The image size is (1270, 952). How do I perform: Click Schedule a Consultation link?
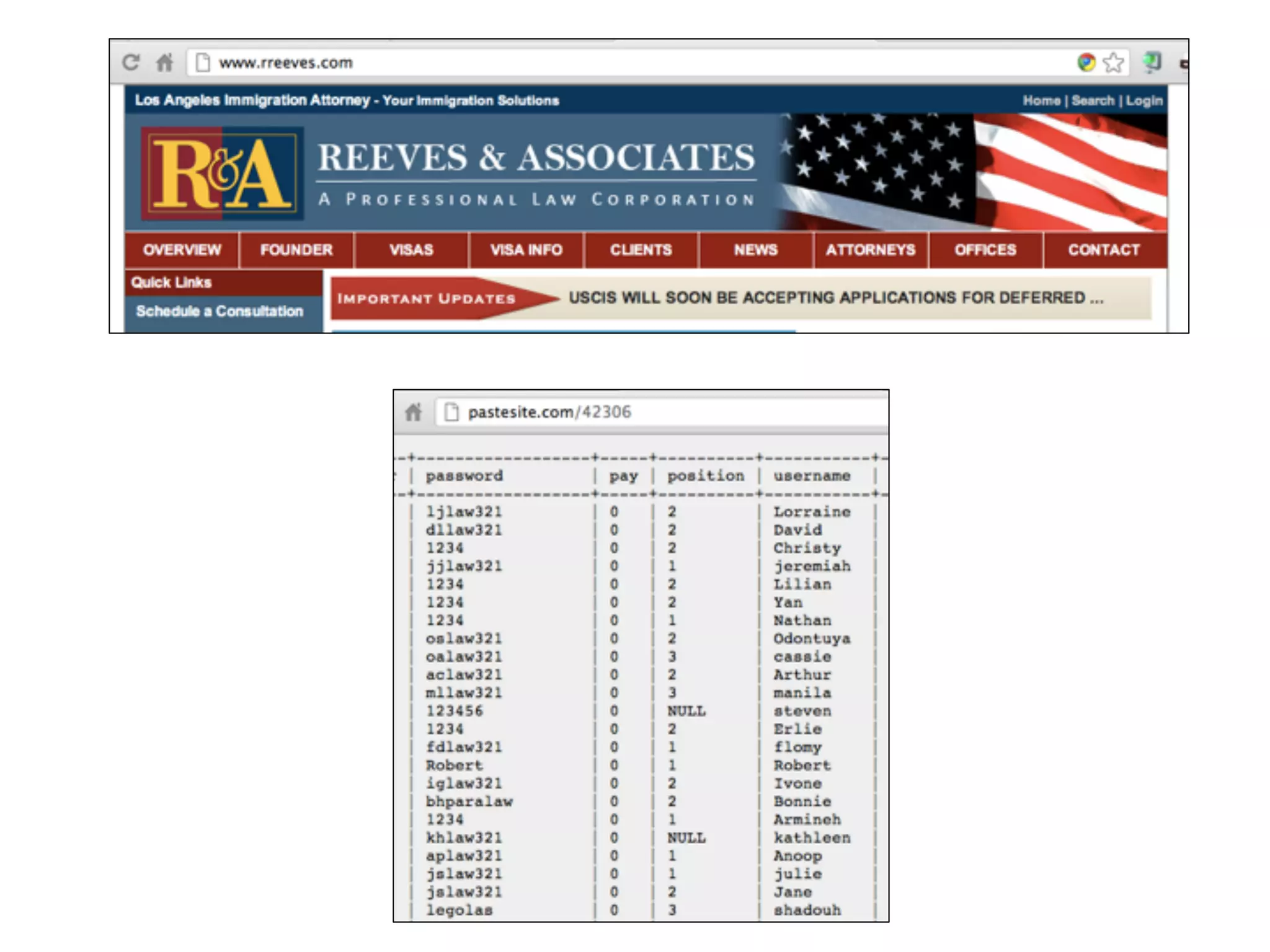pos(220,311)
